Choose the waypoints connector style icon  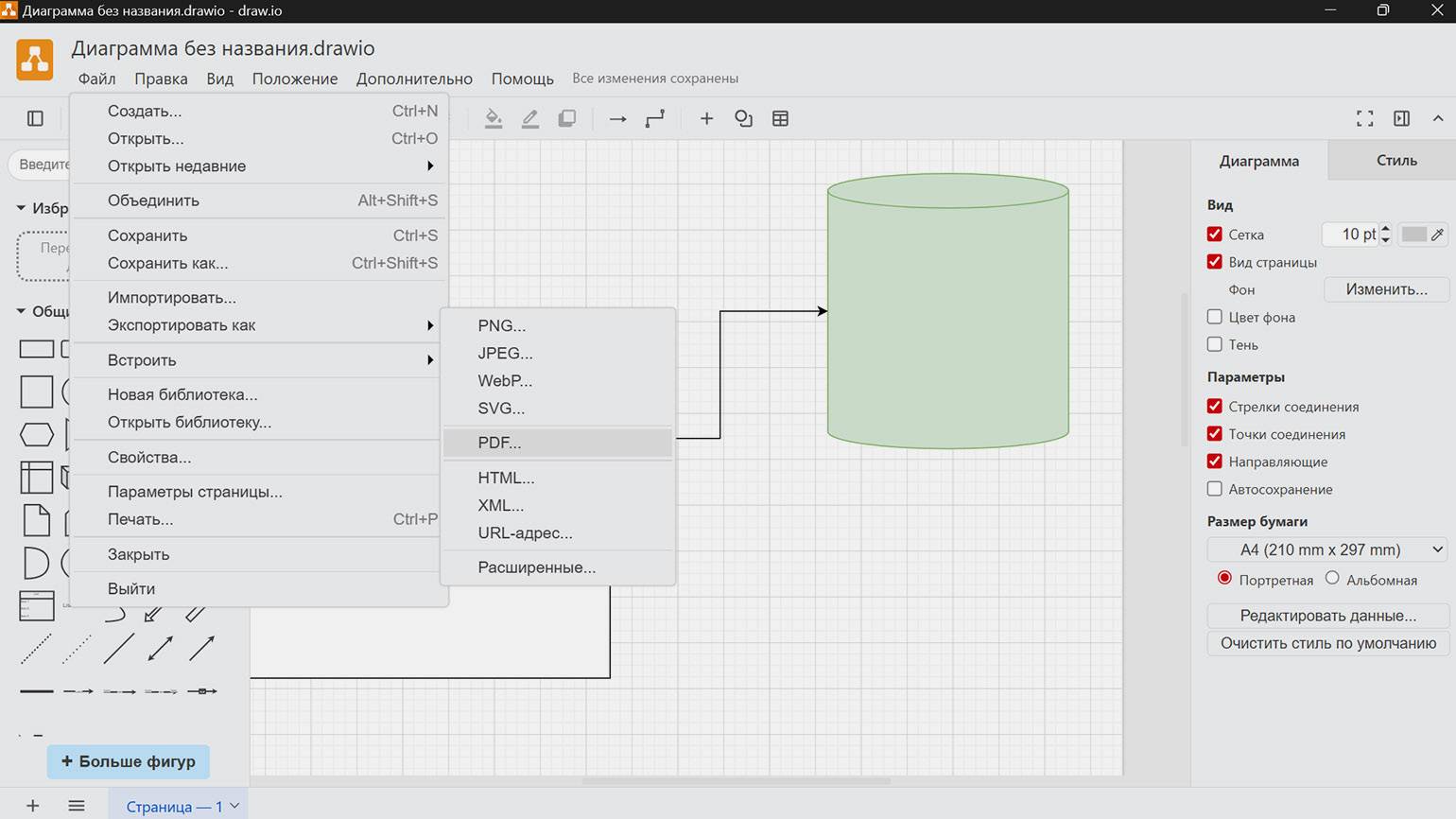point(655,118)
